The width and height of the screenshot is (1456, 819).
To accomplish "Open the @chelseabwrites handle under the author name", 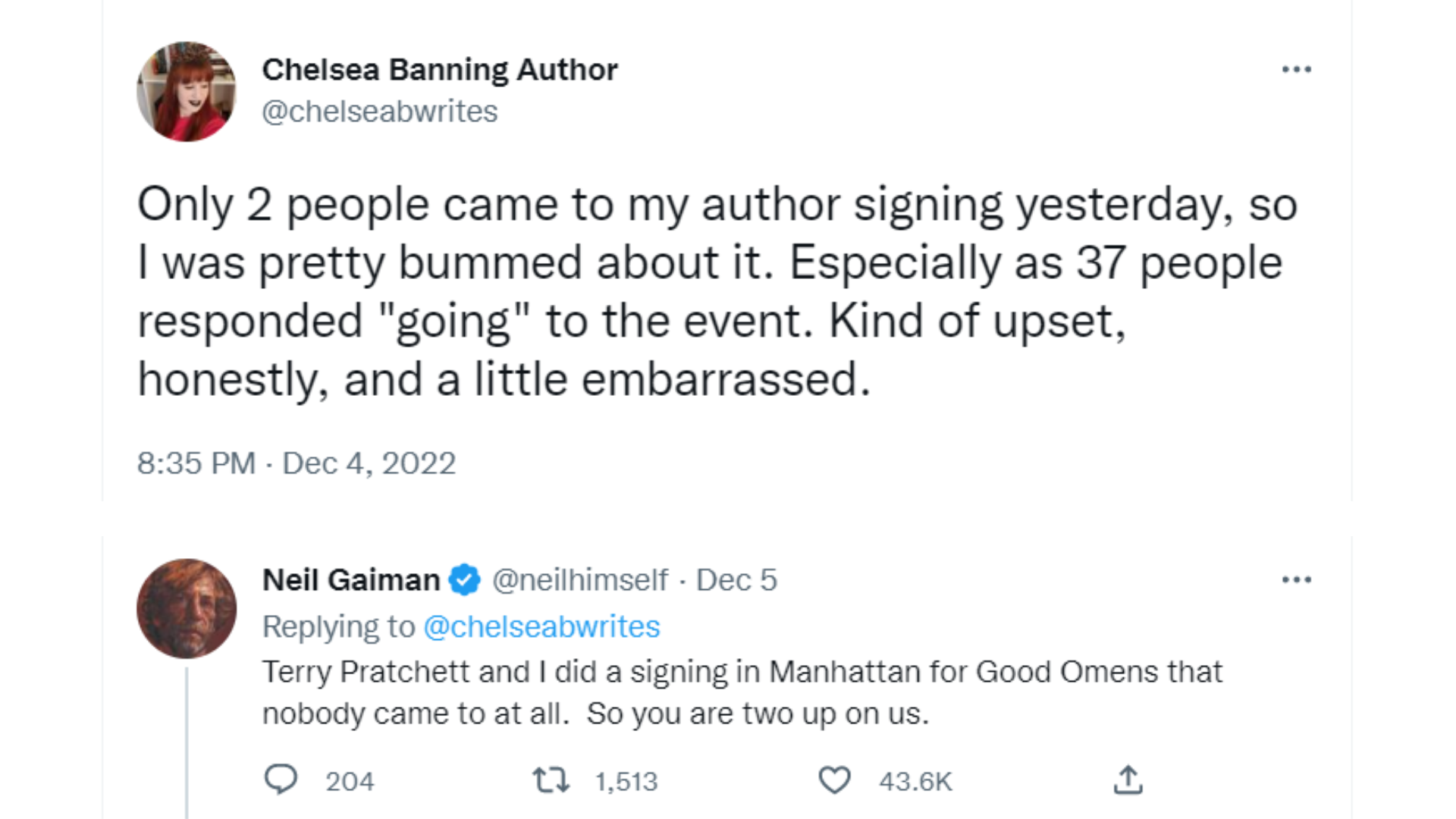I will pos(379,111).
